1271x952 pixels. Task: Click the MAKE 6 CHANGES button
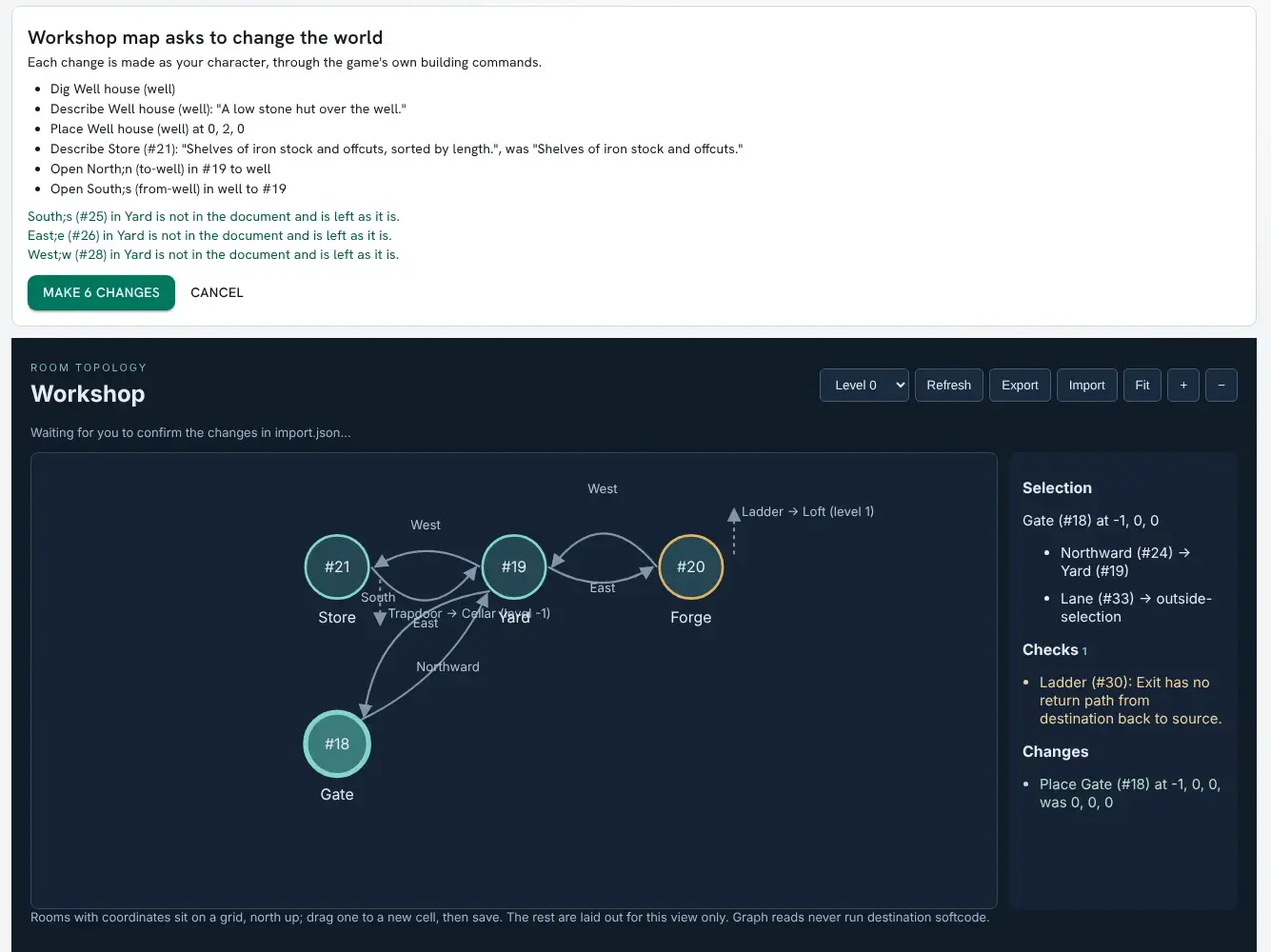point(101,292)
